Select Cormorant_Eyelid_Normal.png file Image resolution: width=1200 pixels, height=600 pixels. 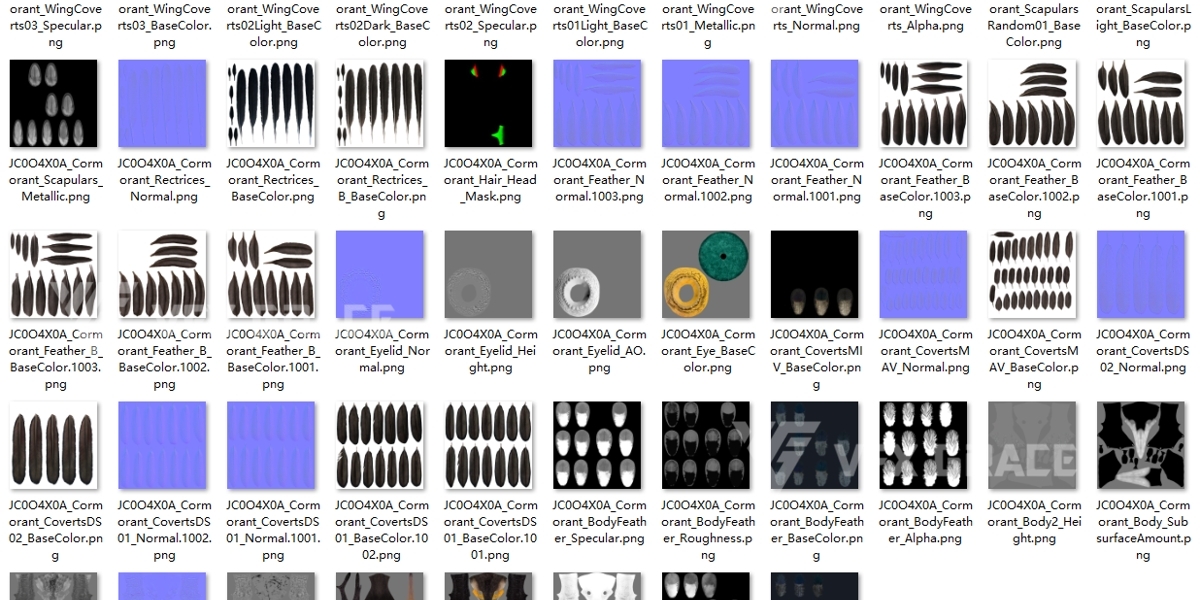click(380, 275)
